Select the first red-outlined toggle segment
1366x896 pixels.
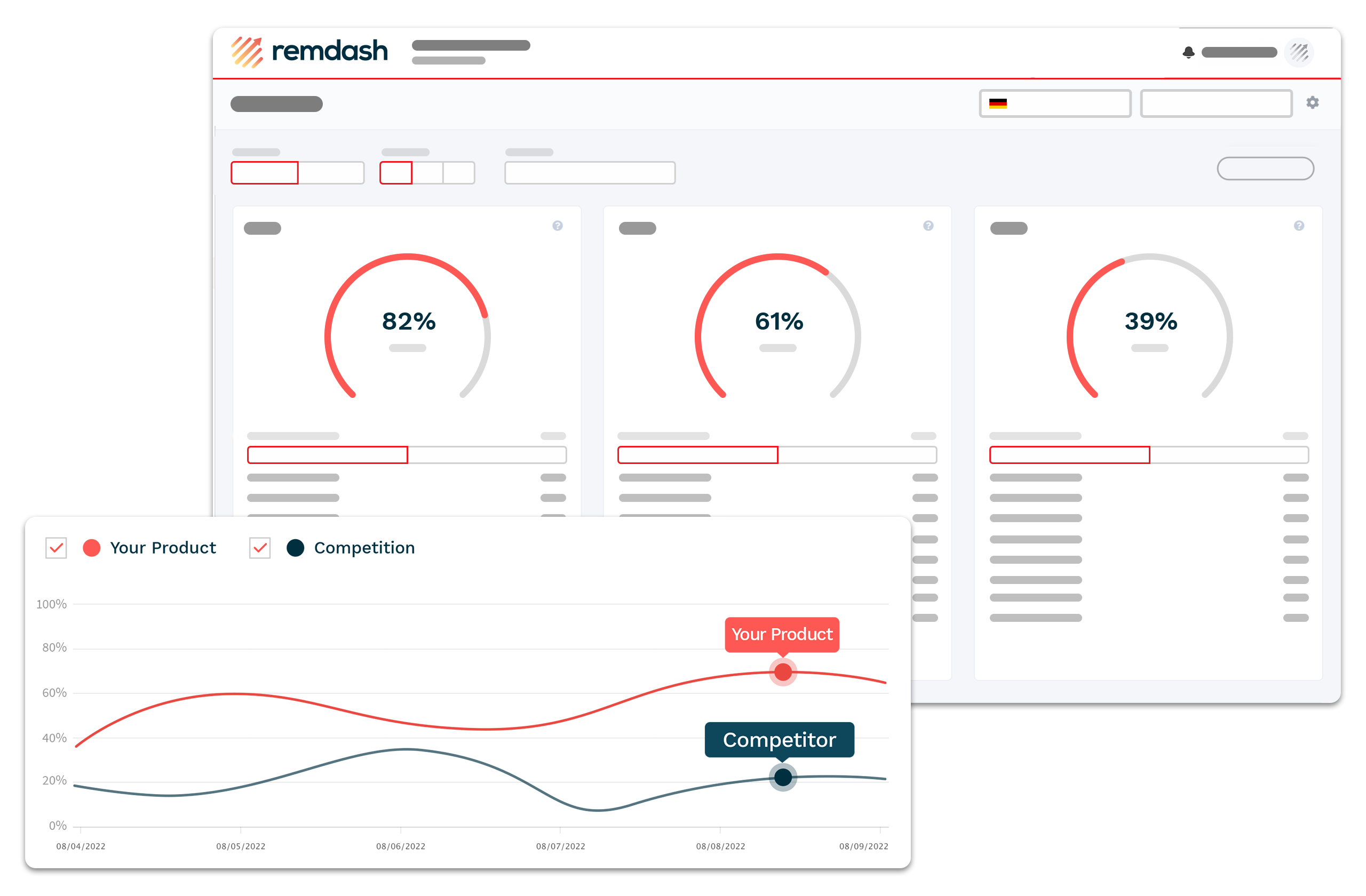click(x=265, y=173)
